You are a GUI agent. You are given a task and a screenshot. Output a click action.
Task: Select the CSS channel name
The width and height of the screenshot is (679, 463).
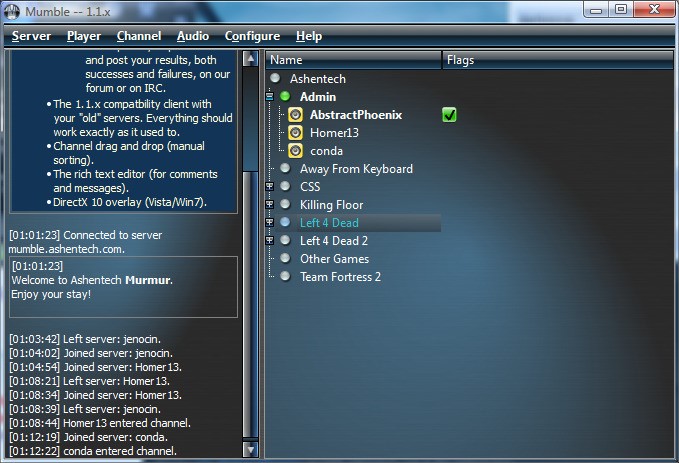310,187
